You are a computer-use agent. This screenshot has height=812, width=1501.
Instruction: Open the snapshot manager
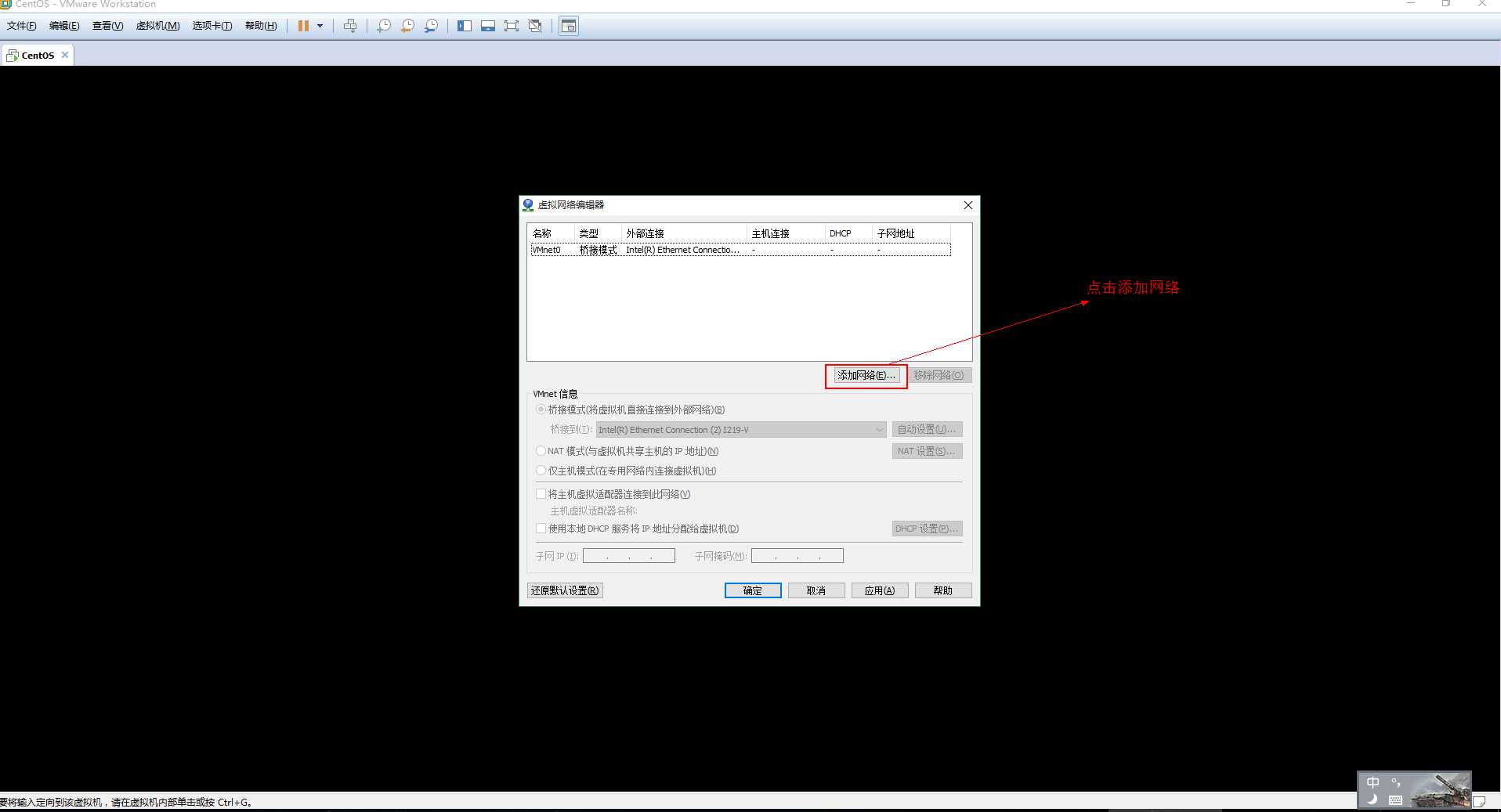(431, 26)
